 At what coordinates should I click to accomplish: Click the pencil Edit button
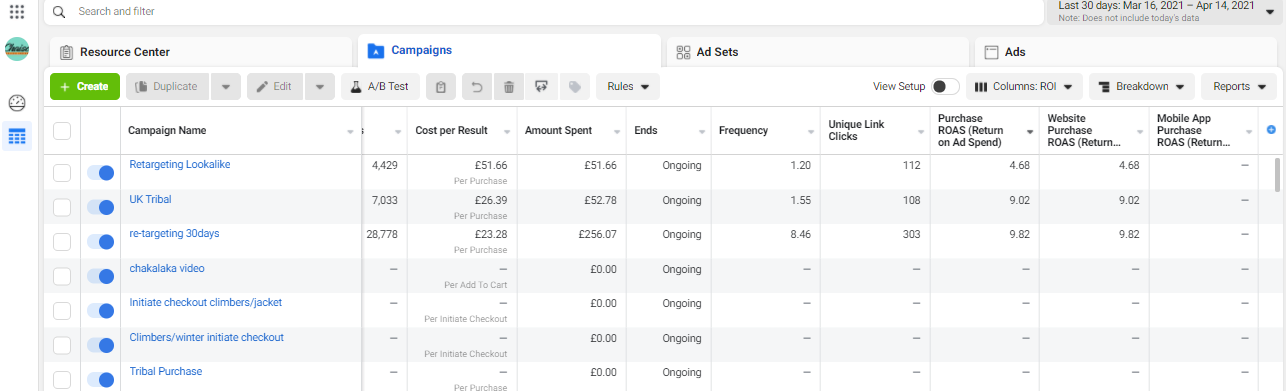275,87
